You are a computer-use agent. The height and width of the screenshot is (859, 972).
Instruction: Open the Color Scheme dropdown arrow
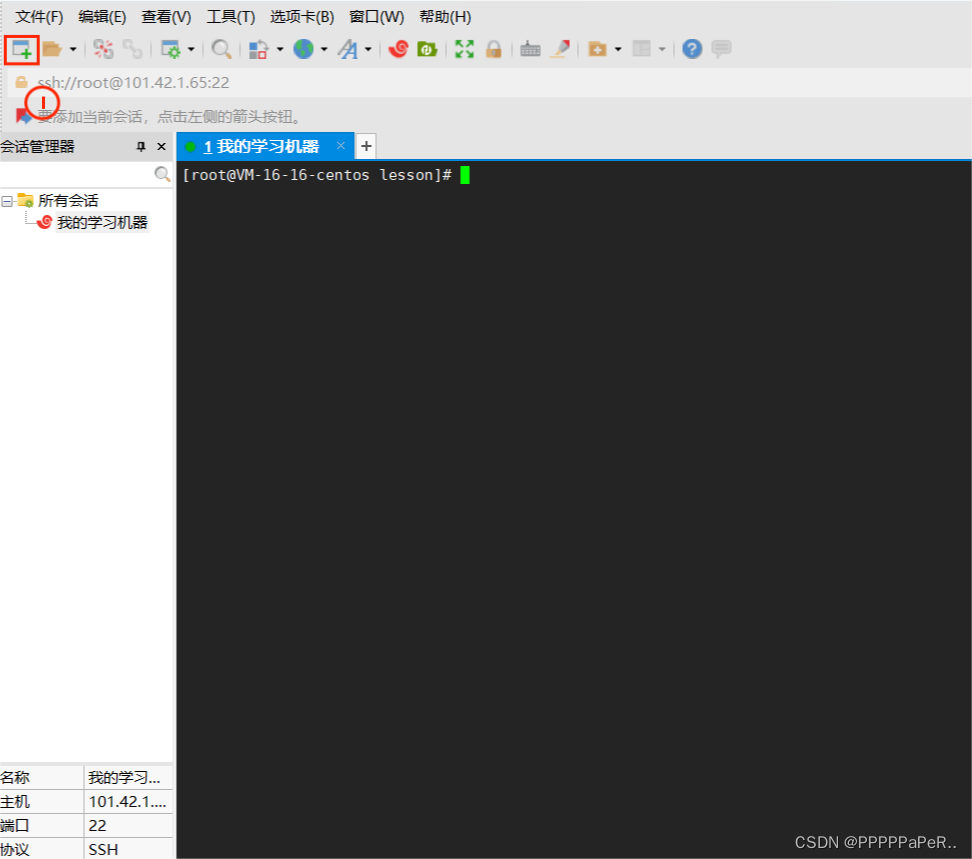tap(280, 49)
